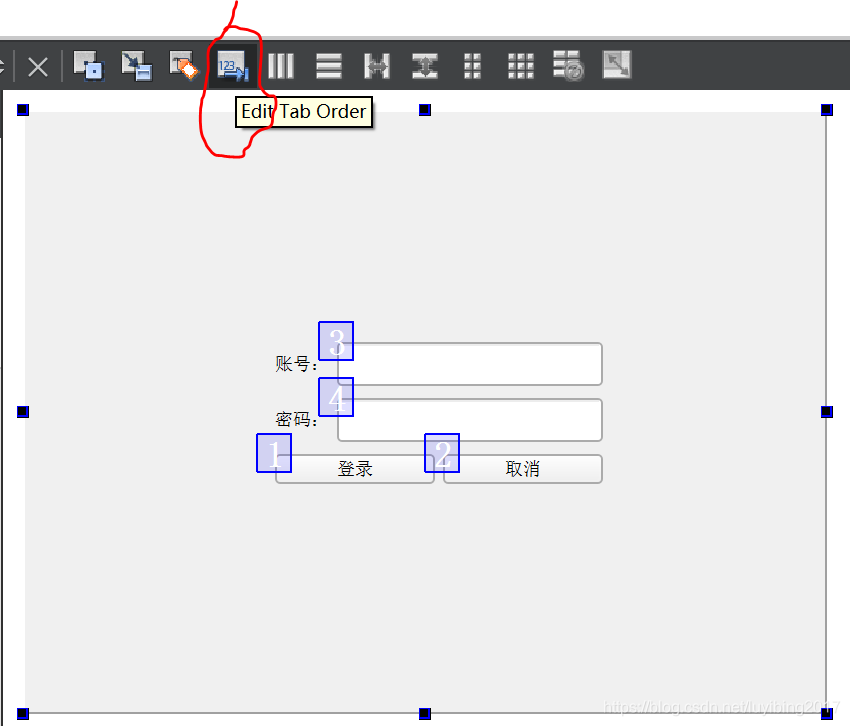Click the 账号 account input field

pos(470,364)
